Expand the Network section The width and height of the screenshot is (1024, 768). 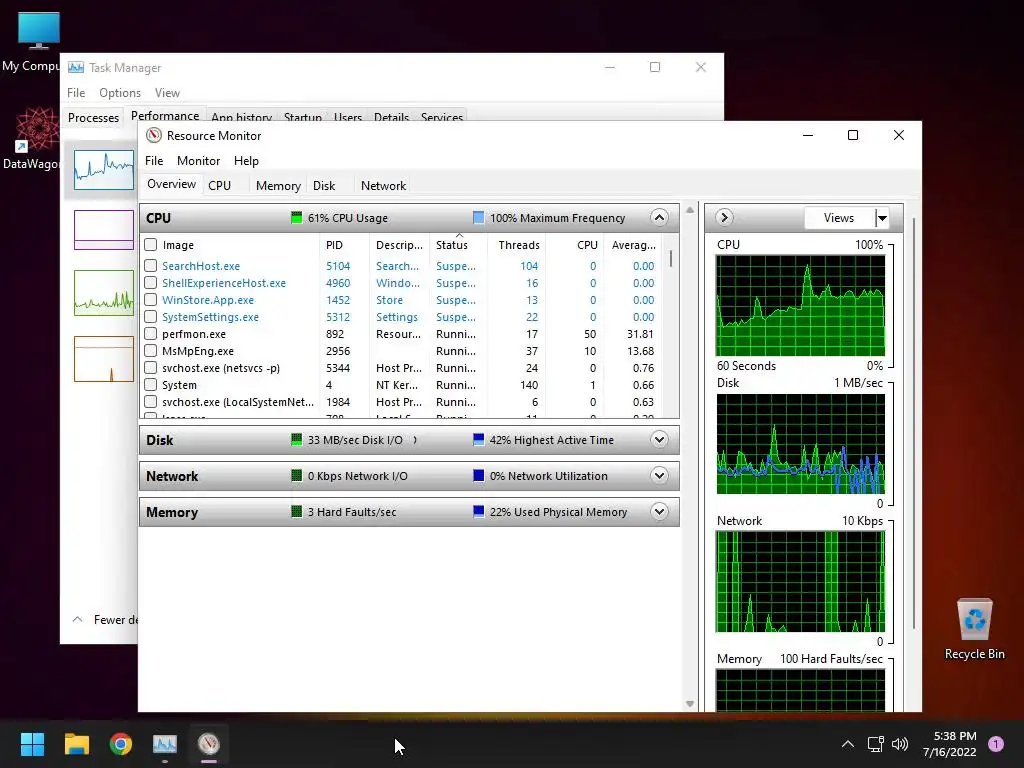click(660, 475)
